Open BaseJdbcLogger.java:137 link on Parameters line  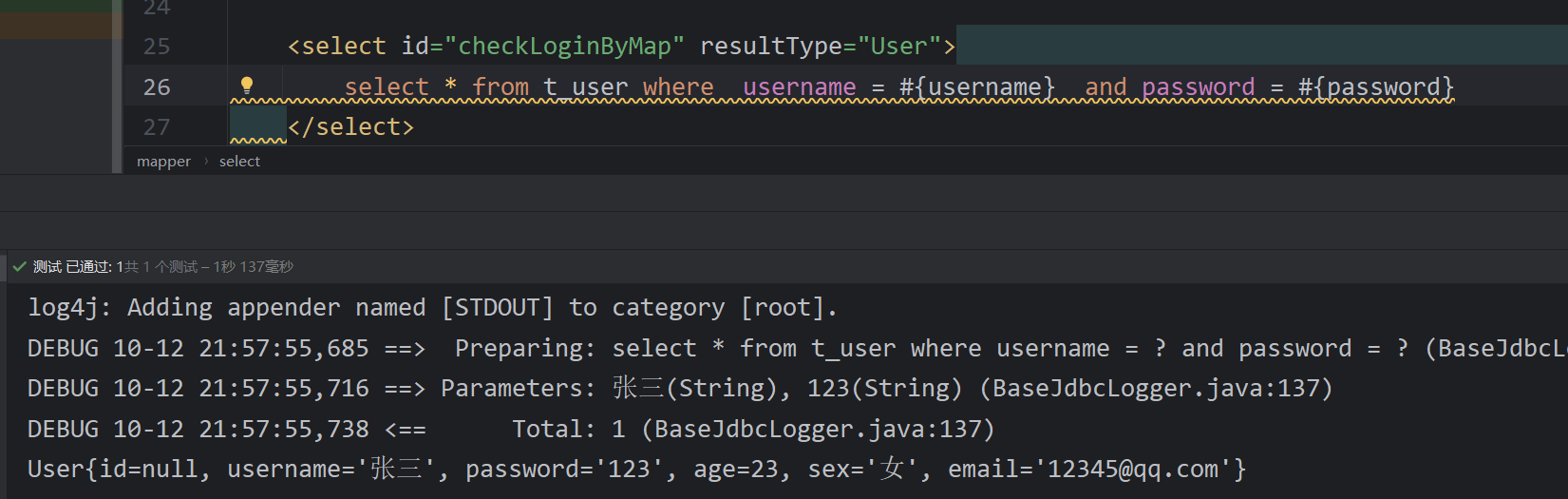pos(1156,389)
